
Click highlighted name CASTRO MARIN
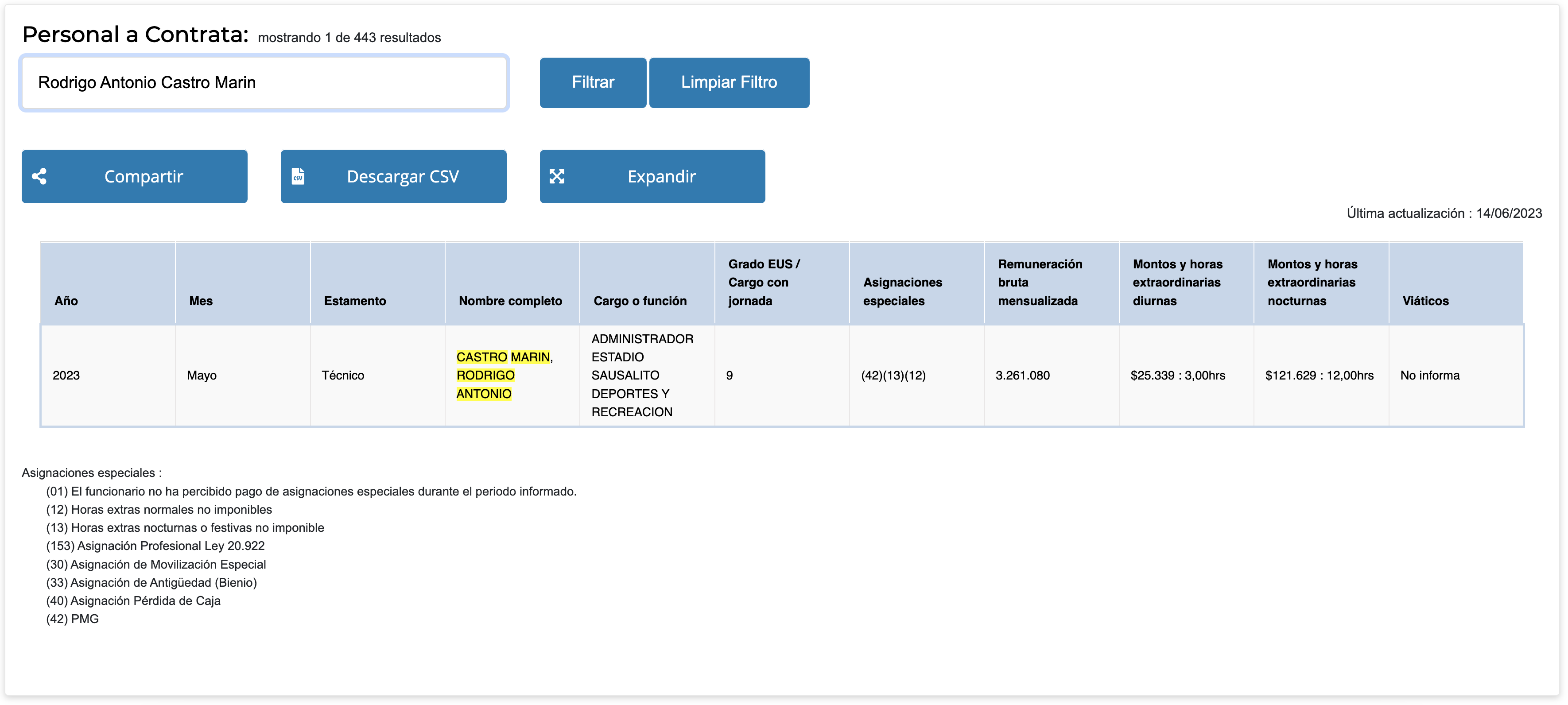coord(503,357)
